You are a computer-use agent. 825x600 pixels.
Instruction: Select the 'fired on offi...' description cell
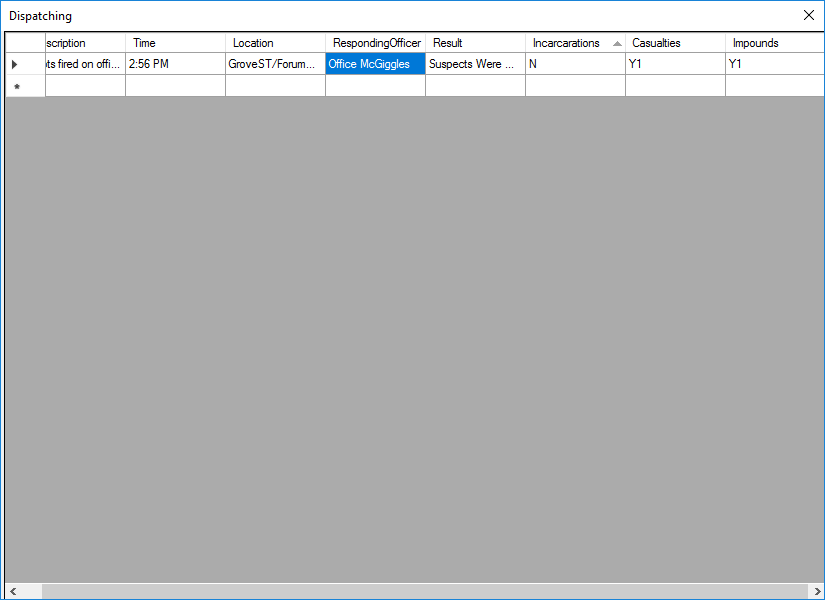[85, 64]
